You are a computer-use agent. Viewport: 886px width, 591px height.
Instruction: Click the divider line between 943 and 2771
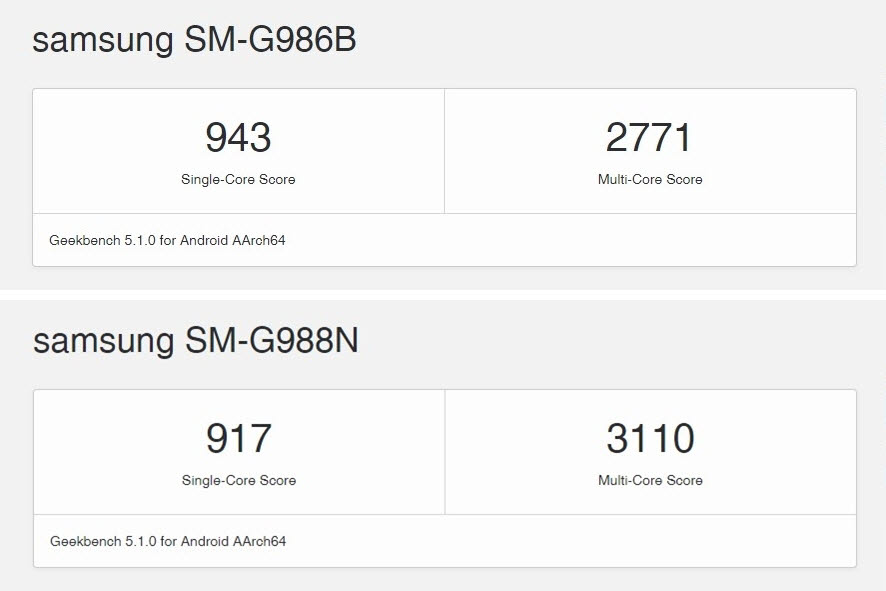click(x=445, y=151)
